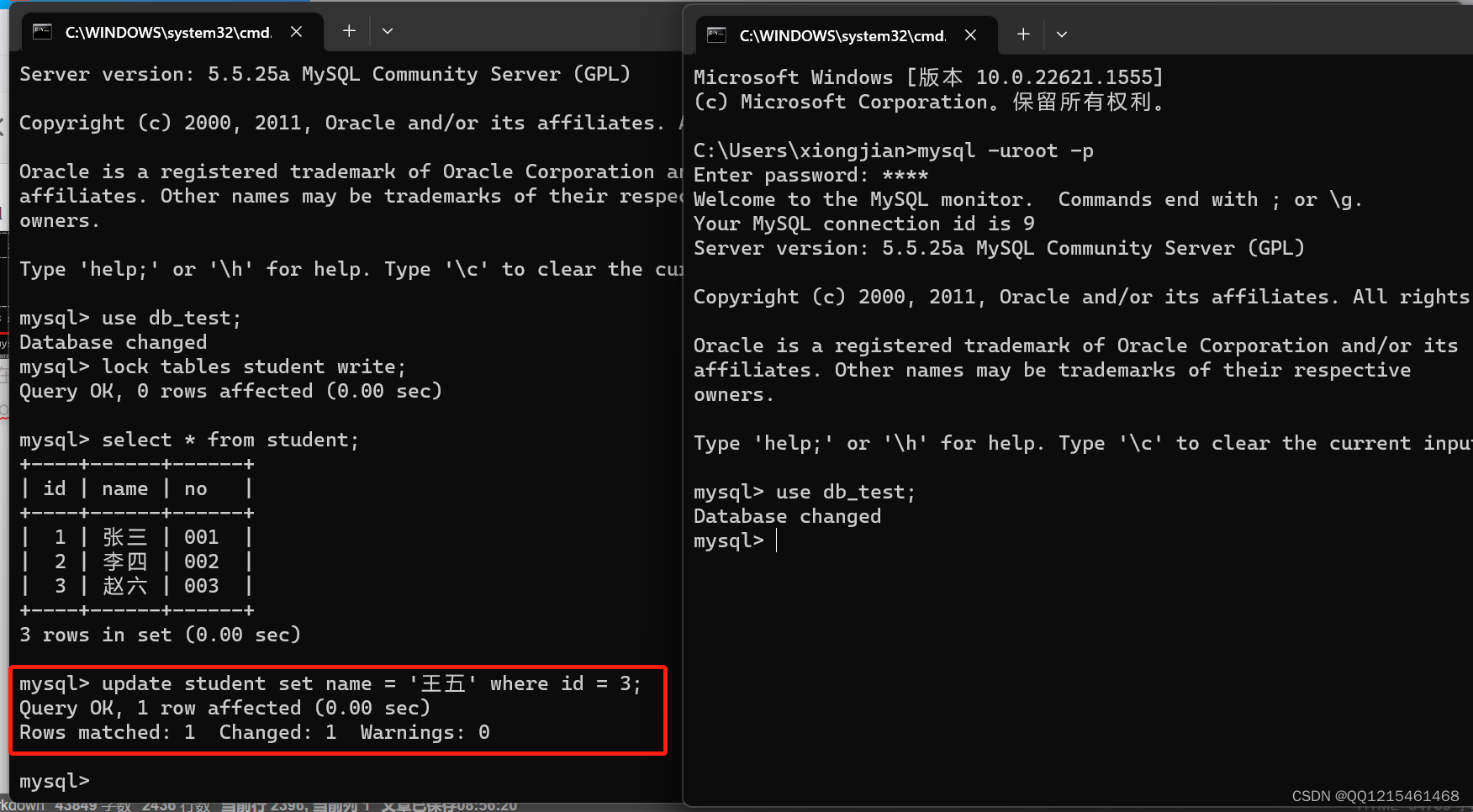The image size is (1473, 812).
Task: Click '3 rows in set (0.00 sec)' line
Action: [160, 635]
